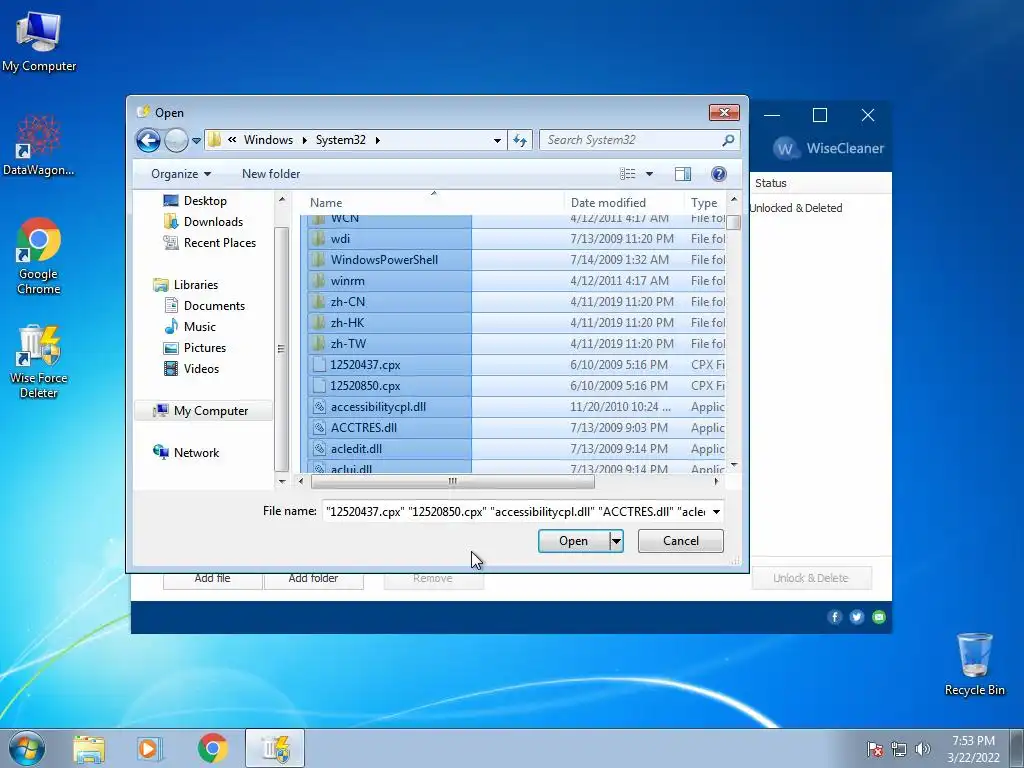Screen dimensions: 1024x768
Task: Click the Forward navigation arrow in Open dialog
Action: [x=176, y=140]
